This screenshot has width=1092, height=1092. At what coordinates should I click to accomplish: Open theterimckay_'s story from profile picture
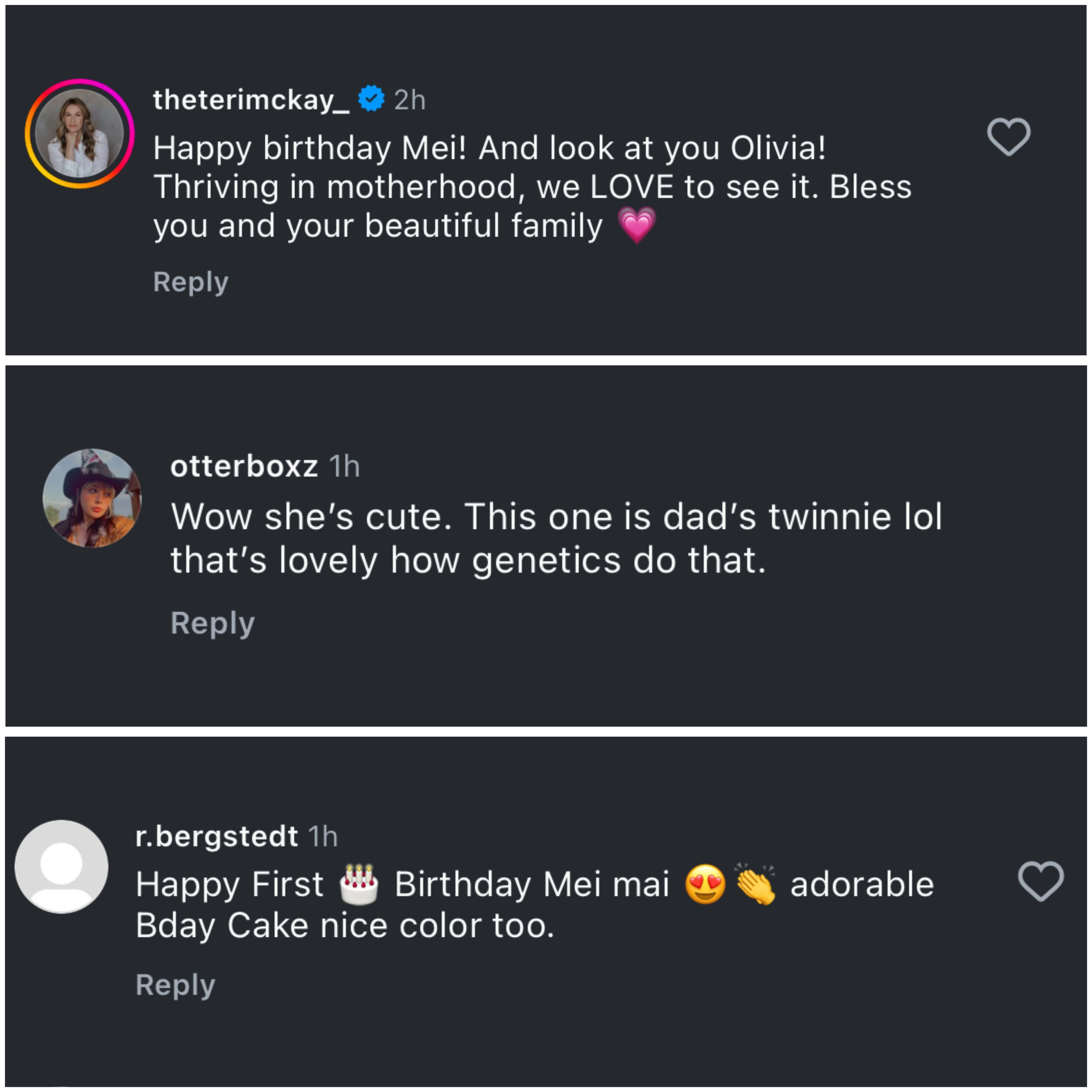click(80, 133)
